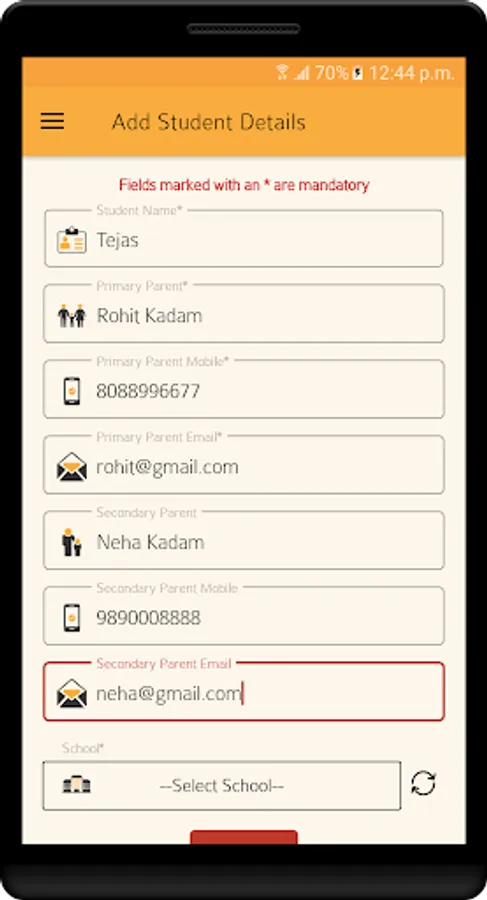Image resolution: width=487 pixels, height=900 pixels.
Task: Tap the Secondary Parent person icon
Action: (x=72, y=542)
